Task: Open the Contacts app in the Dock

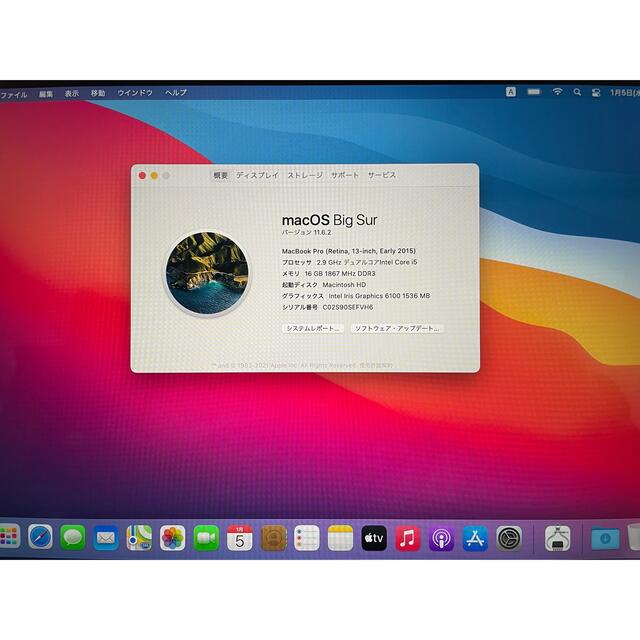Action: (273, 538)
